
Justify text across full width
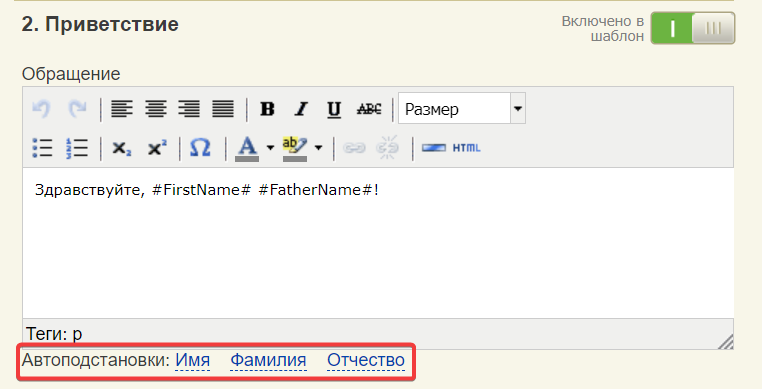tap(223, 108)
